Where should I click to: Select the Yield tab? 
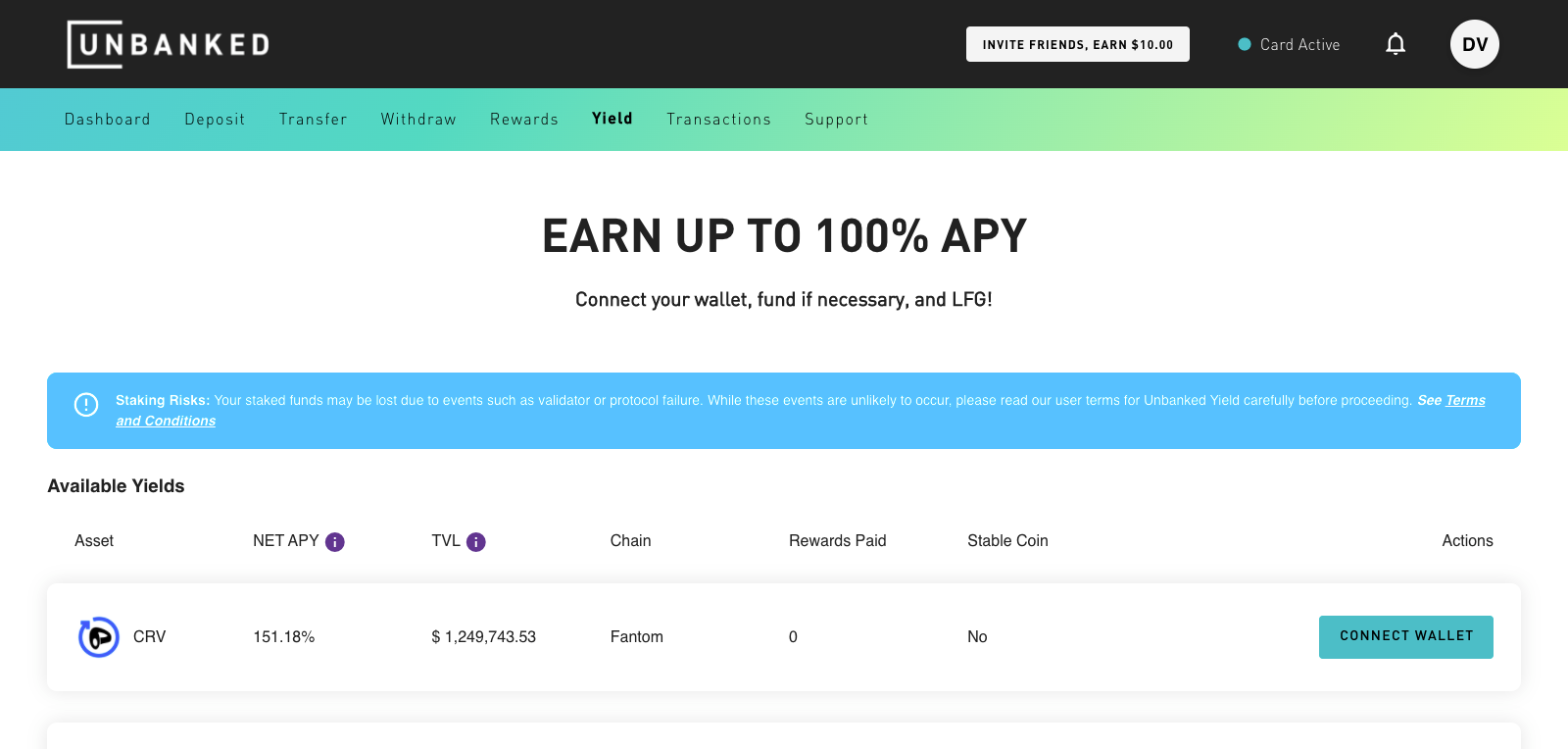tap(612, 119)
